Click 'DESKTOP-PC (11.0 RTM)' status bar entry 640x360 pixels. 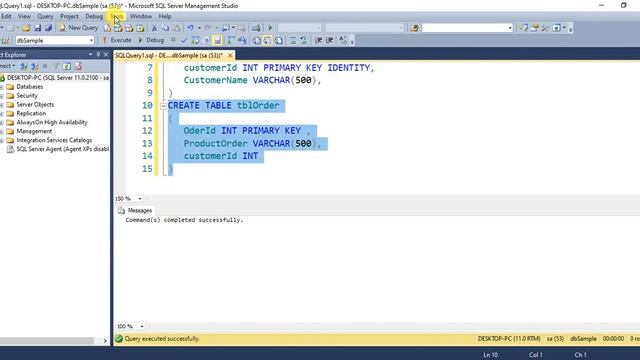click(x=509, y=339)
